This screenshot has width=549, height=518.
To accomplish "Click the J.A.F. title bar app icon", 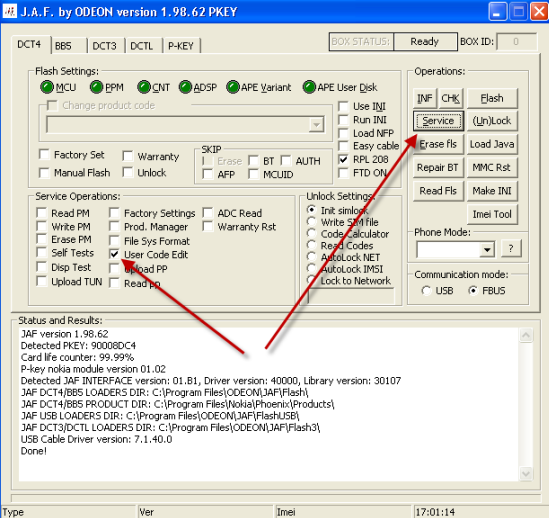I will tap(10, 12).
